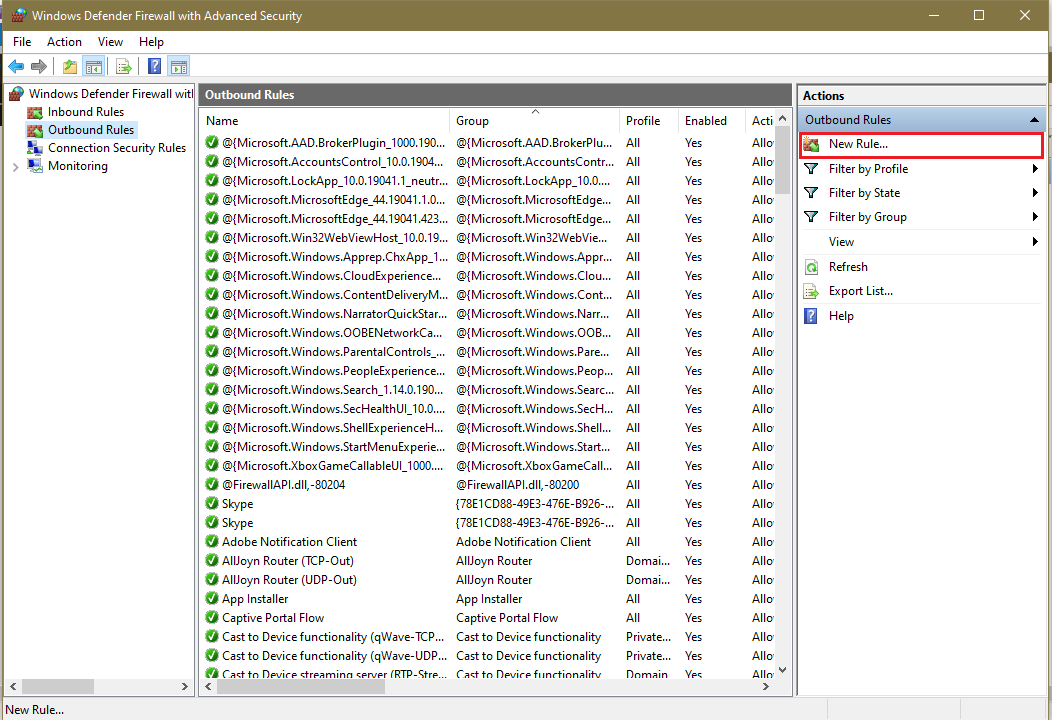Collapse the Outbound Rules actions section
The image size is (1052, 720).
click(x=1034, y=120)
